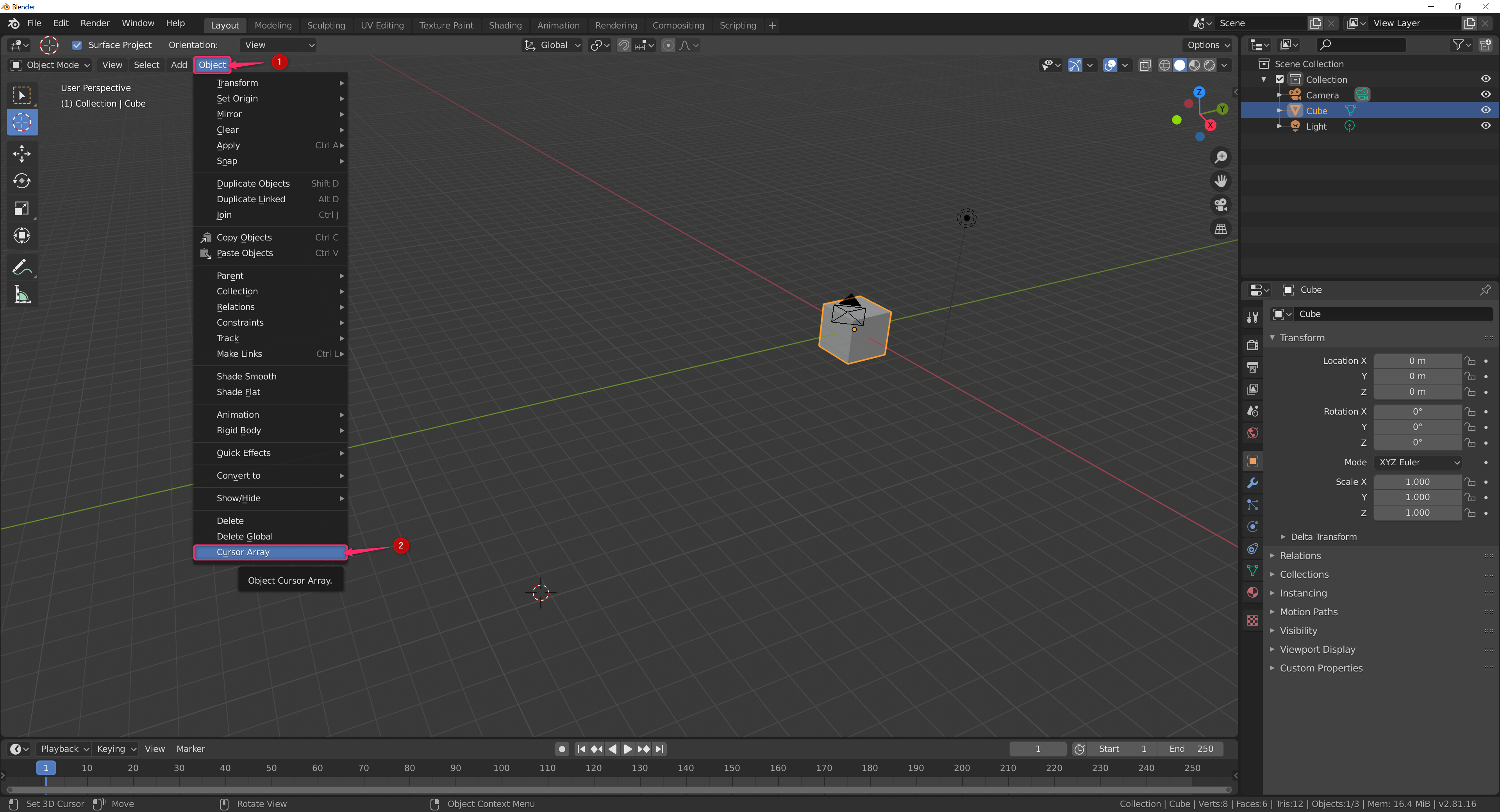This screenshot has height=812, width=1500.
Task: Open the Options dropdown
Action: coord(1208,45)
